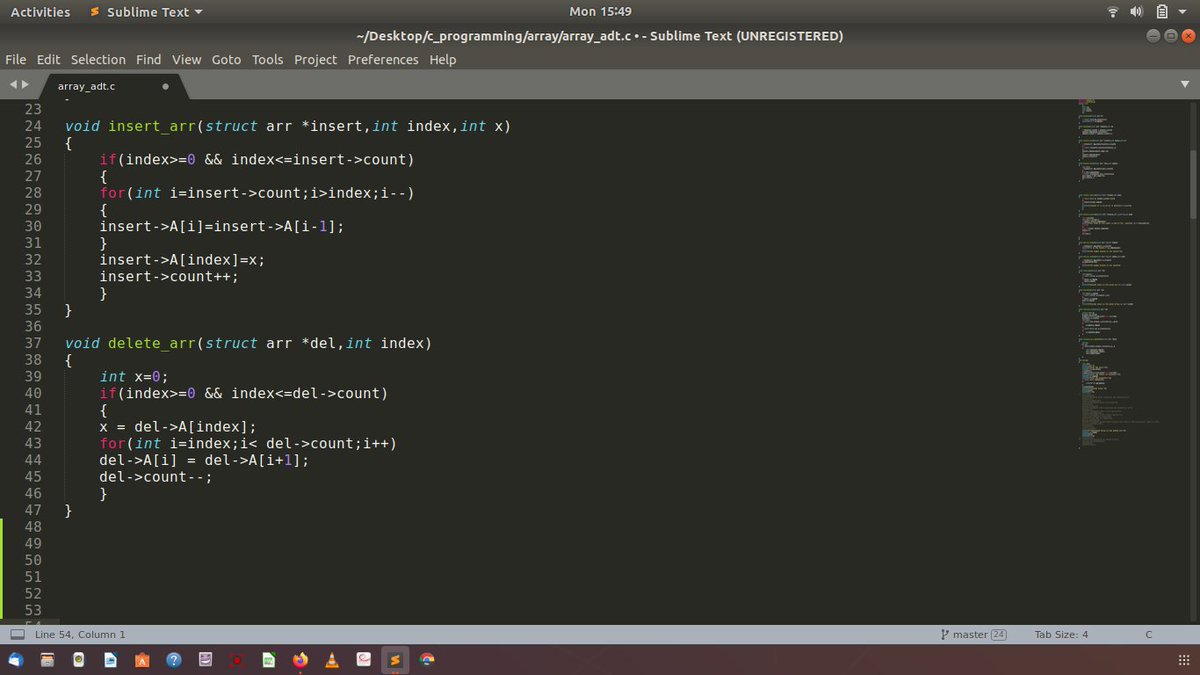Toggle the side panel switcher icon
Viewport: 1200px width, 675px height.
pos(17,634)
